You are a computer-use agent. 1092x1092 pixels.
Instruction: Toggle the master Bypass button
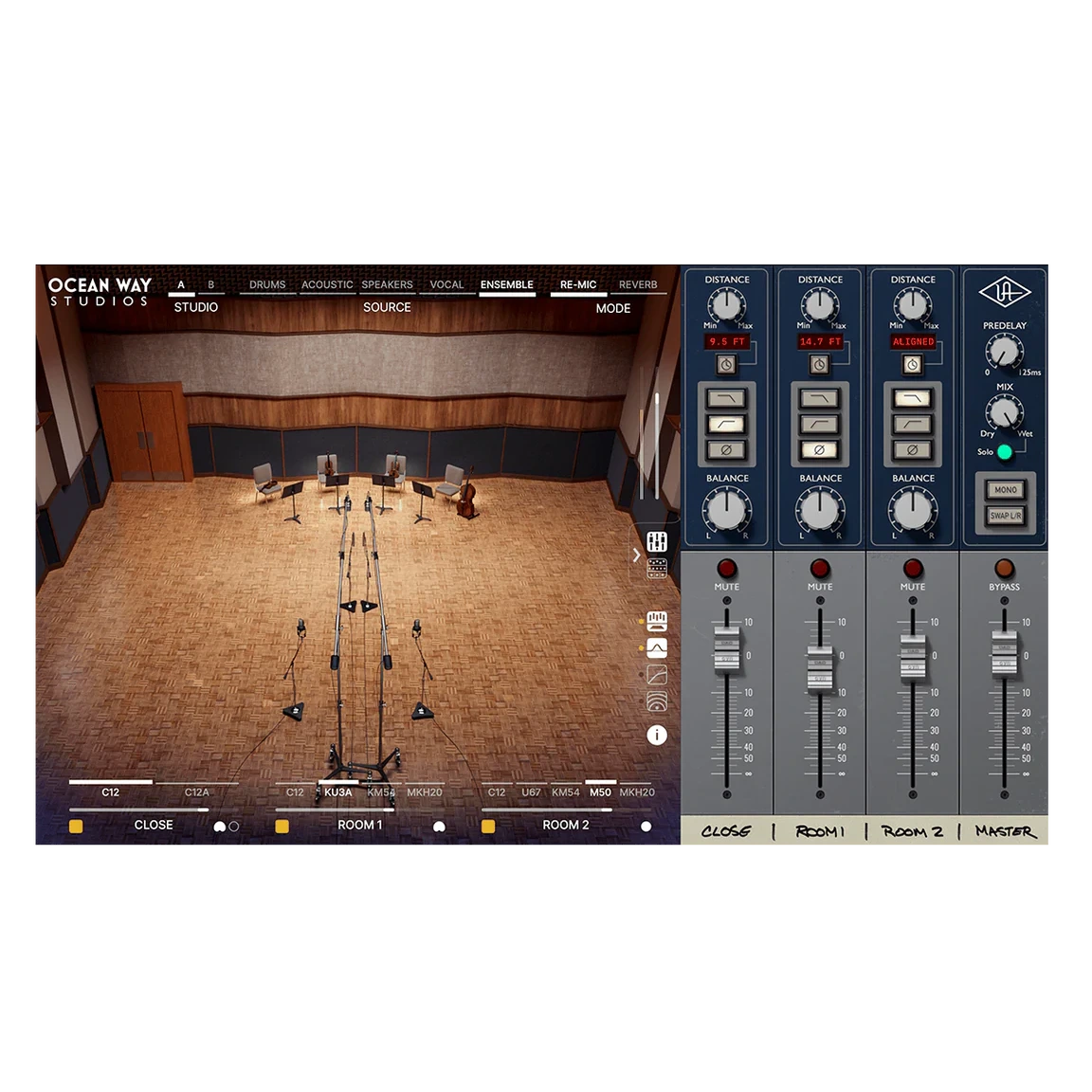click(1004, 569)
